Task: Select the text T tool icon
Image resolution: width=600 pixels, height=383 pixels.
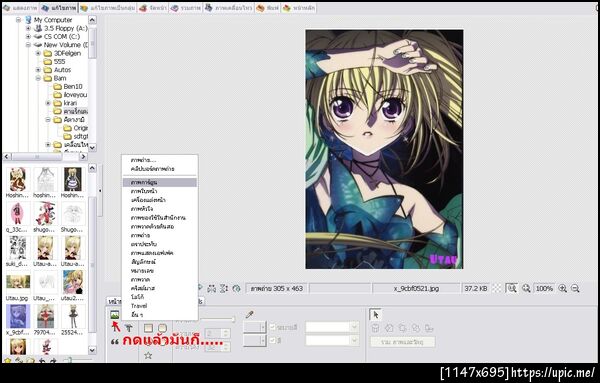Action: [x=129, y=328]
